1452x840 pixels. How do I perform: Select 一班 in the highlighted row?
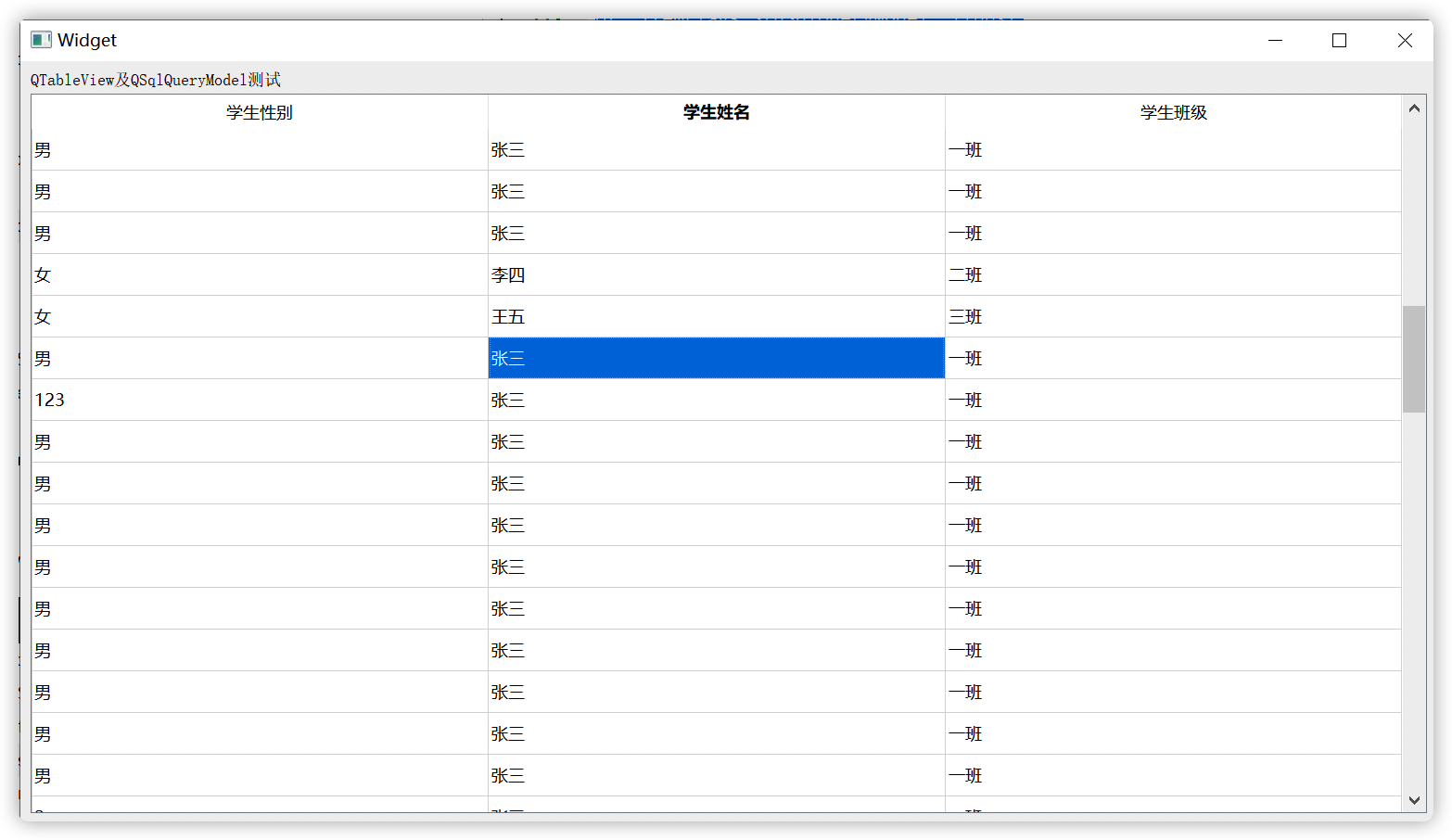1173,358
